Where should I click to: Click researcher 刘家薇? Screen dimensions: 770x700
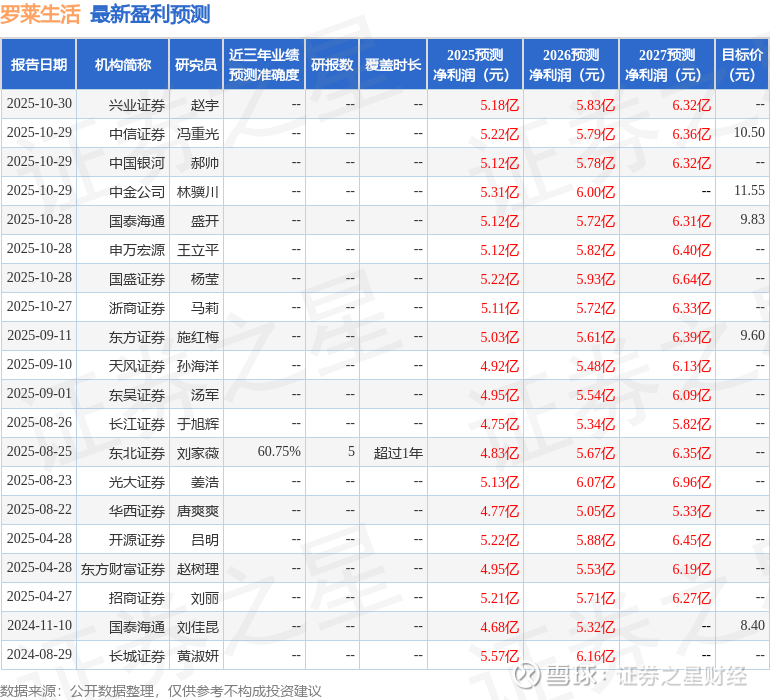[198, 453]
